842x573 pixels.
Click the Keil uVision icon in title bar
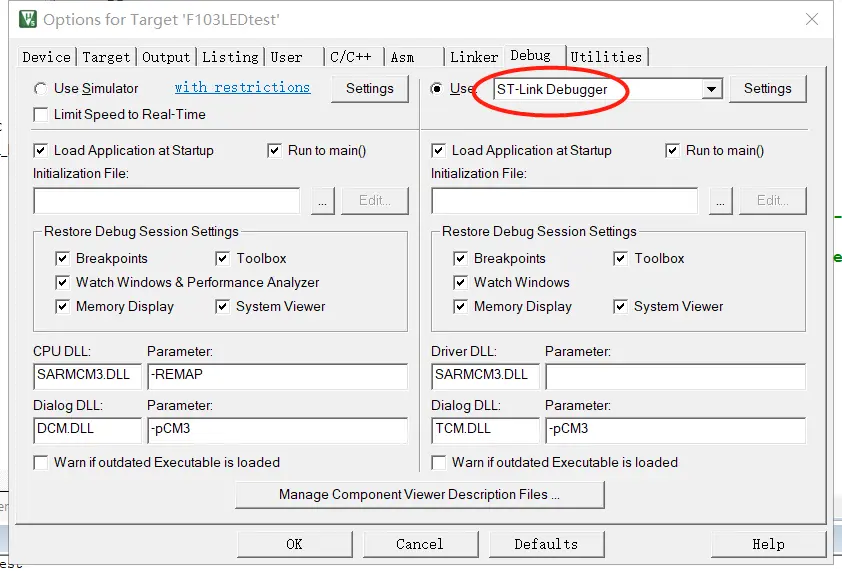(27, 19)
